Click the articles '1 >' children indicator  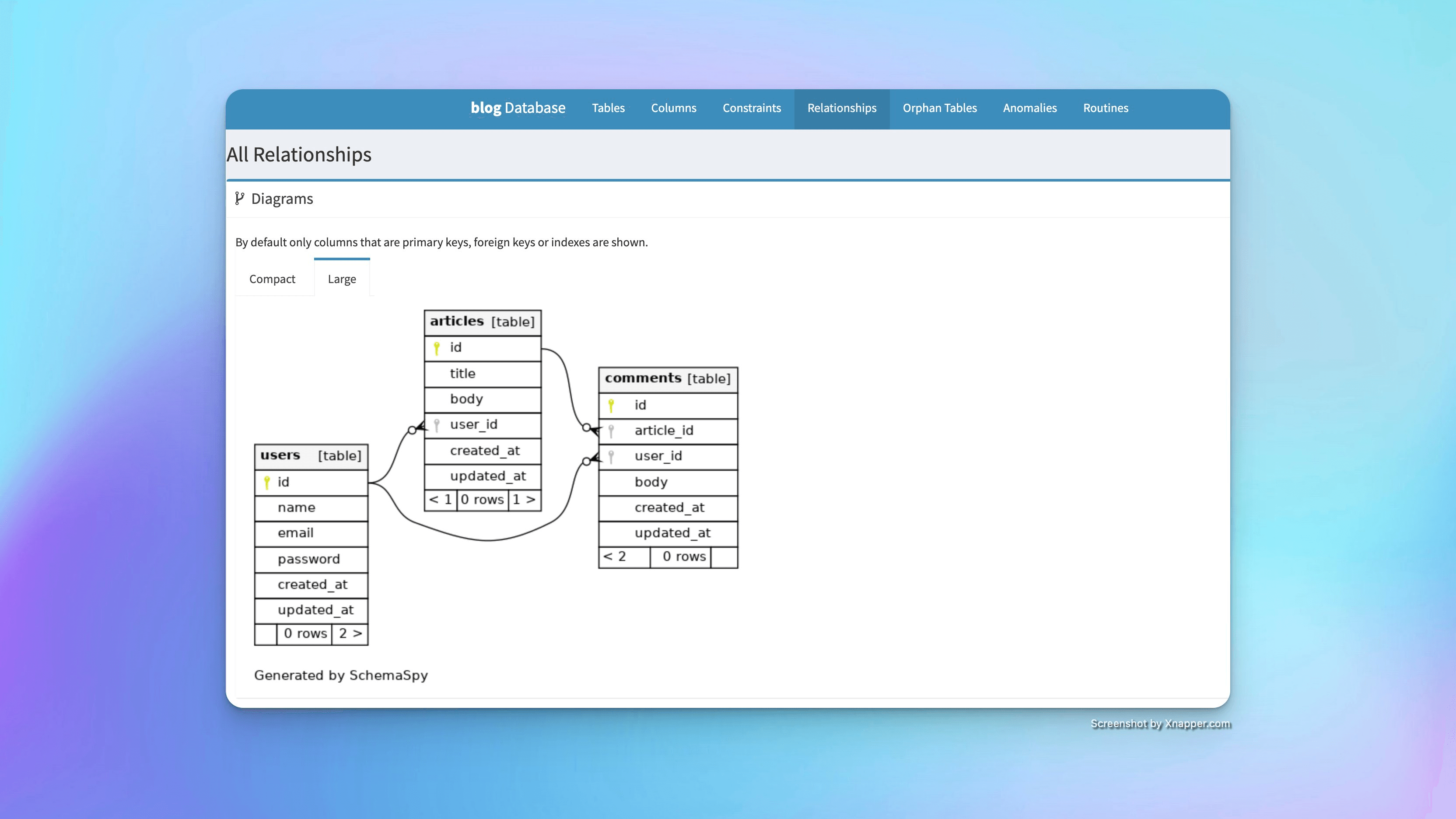(x=524, y=500)
